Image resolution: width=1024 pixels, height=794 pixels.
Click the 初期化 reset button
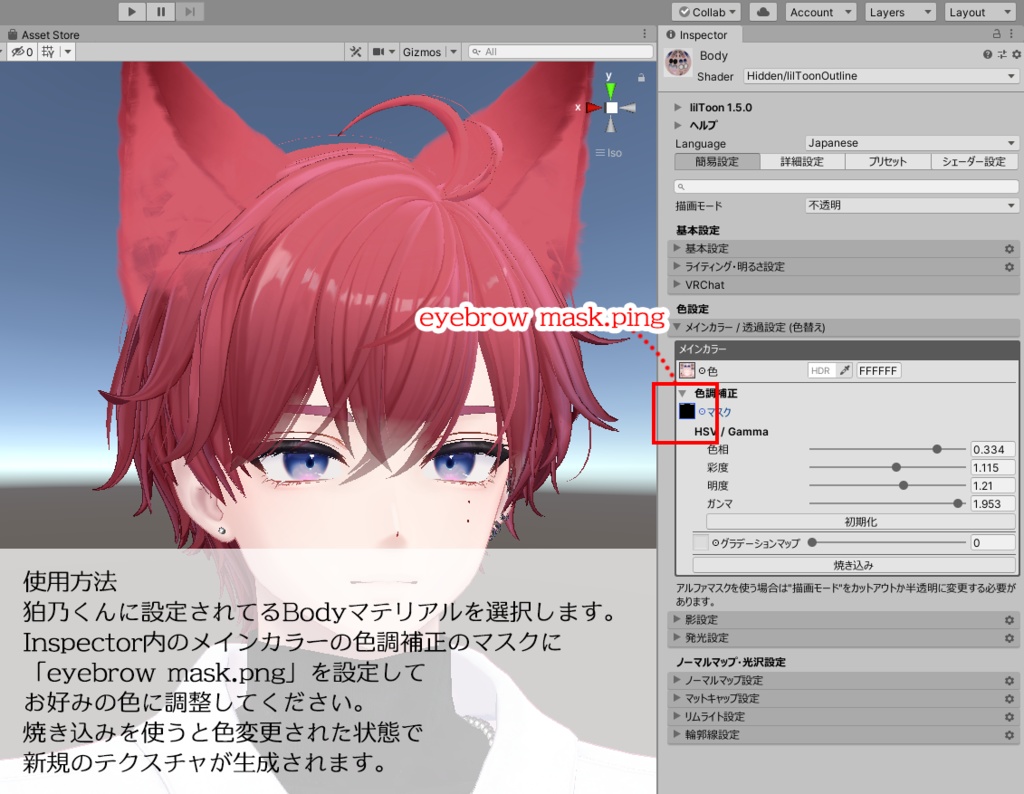point(861,522)
